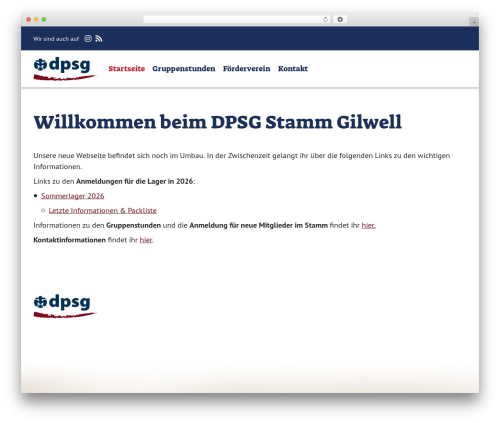Open a new tab with the plus button

[x=474, y=22]
